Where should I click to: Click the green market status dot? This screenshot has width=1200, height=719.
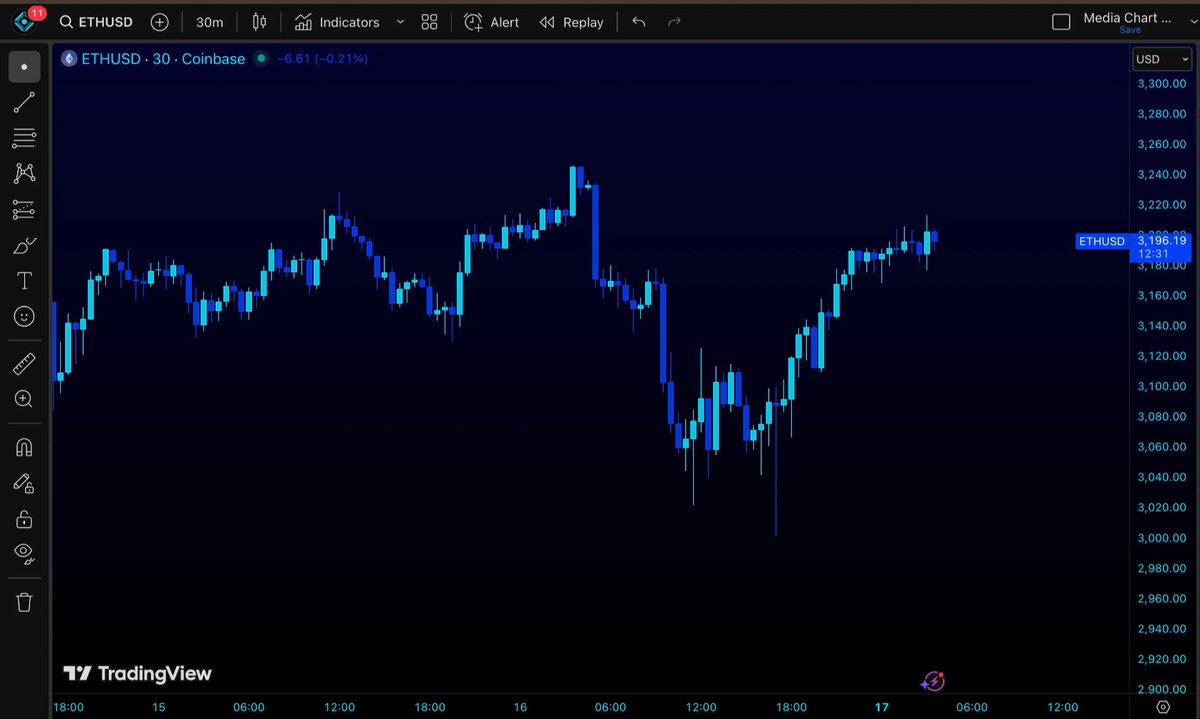coord(261,59)
